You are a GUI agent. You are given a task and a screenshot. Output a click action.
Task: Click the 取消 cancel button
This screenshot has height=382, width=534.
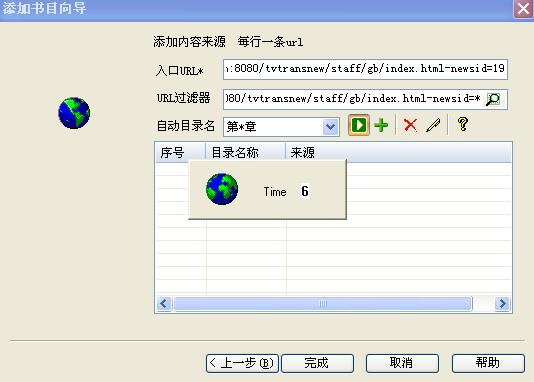pyautogui.click(x=402, y=363)
